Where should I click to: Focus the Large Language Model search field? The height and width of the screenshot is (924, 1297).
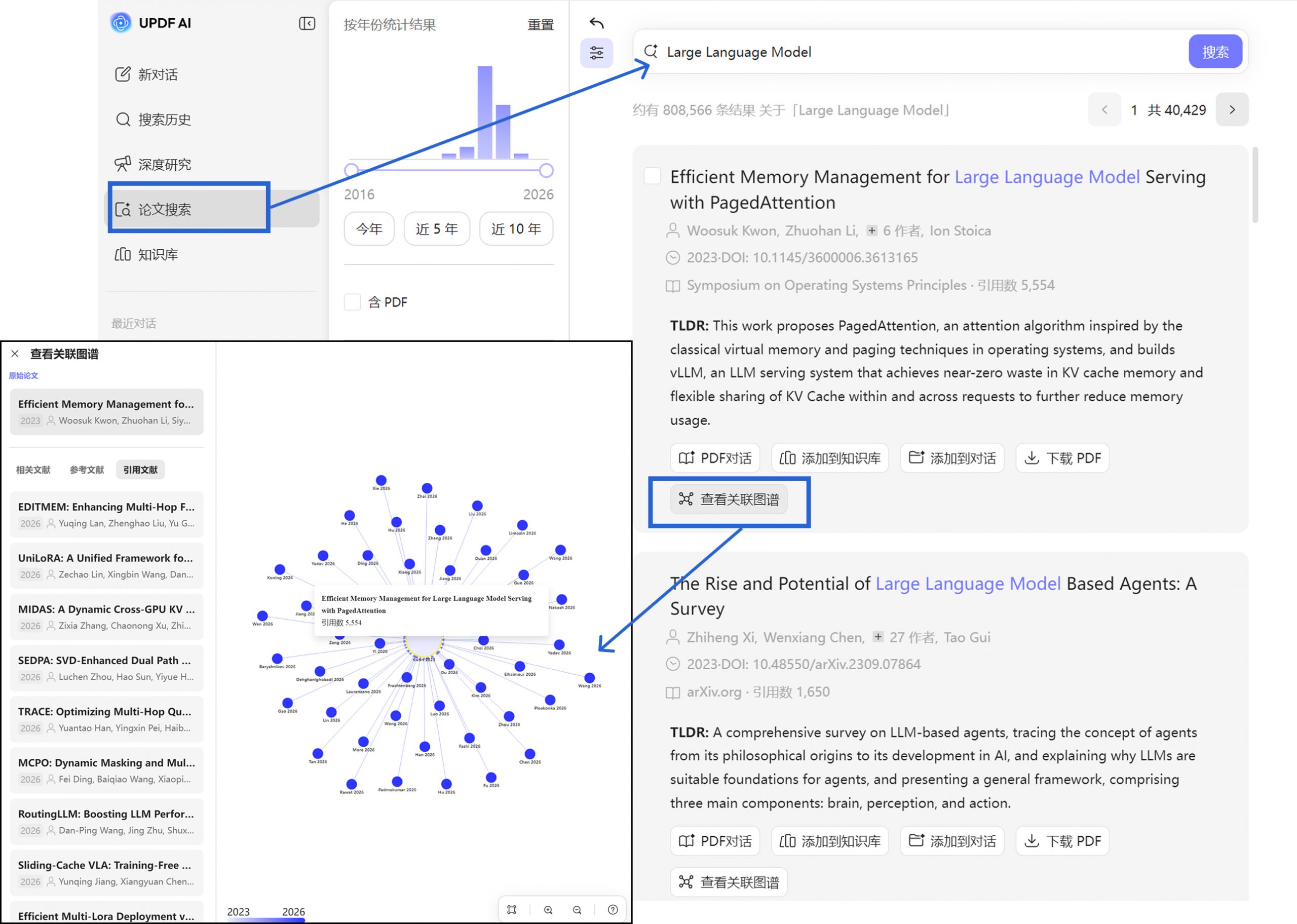[922, 52]
